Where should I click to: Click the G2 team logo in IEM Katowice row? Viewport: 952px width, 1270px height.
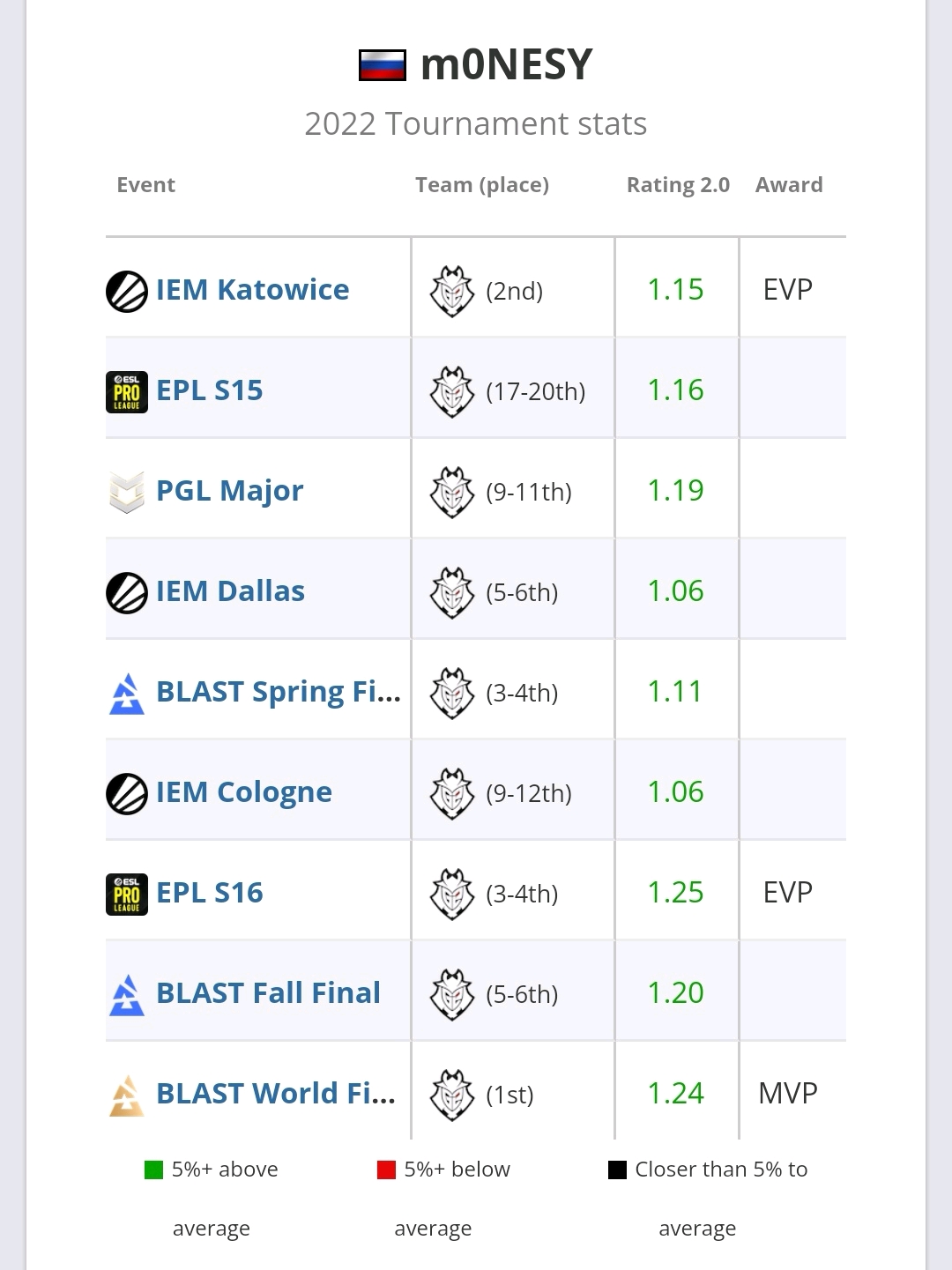[452, 291]
